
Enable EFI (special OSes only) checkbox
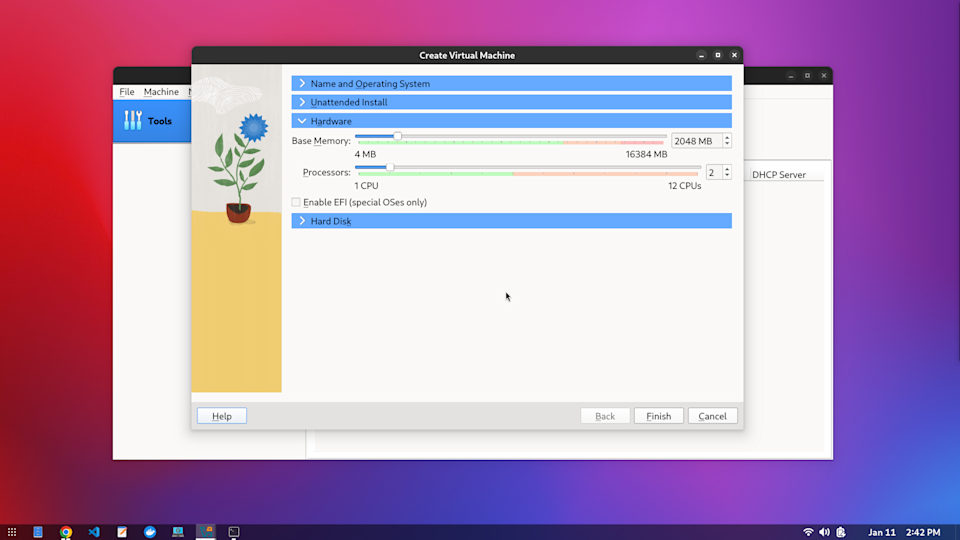296,202
